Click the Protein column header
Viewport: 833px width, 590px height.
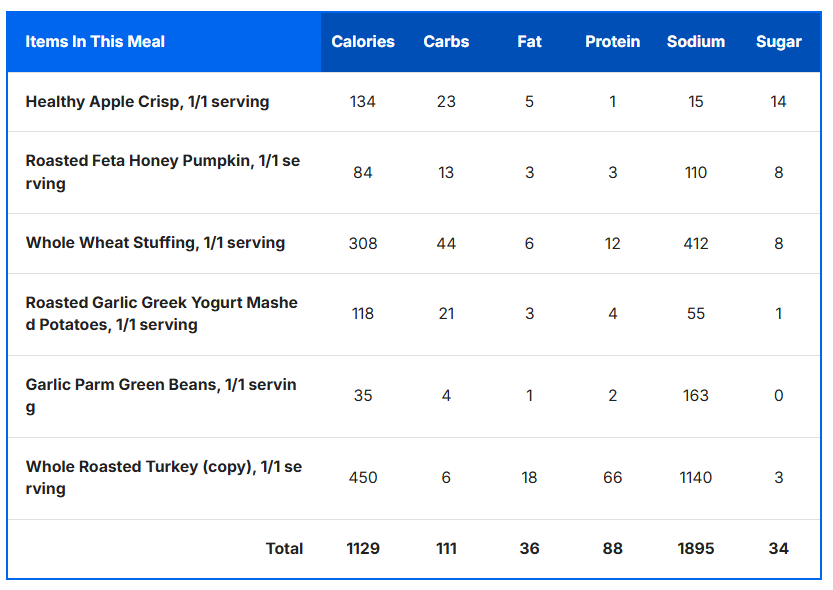click(x=612, y=42)
